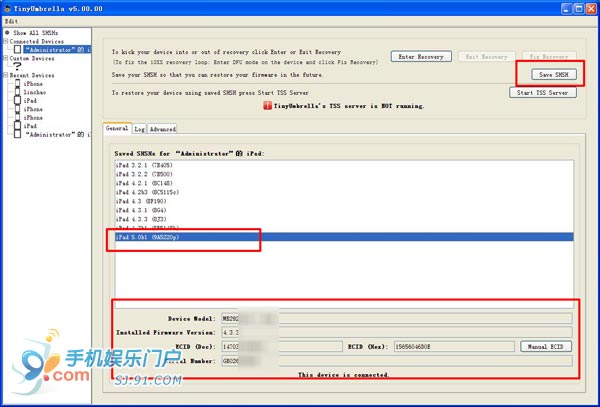Click the connected Administrator iPad device icon
This screenshot has height=407, width=600.
(18, 49)
